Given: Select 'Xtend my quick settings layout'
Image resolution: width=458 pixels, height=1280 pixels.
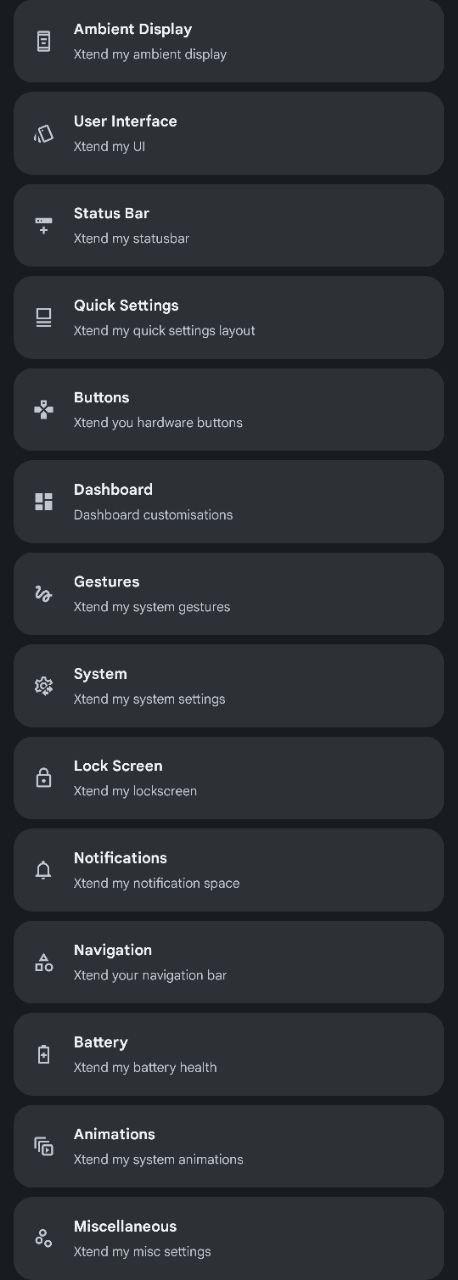Looking at the screenshot, I should [164, 330].
